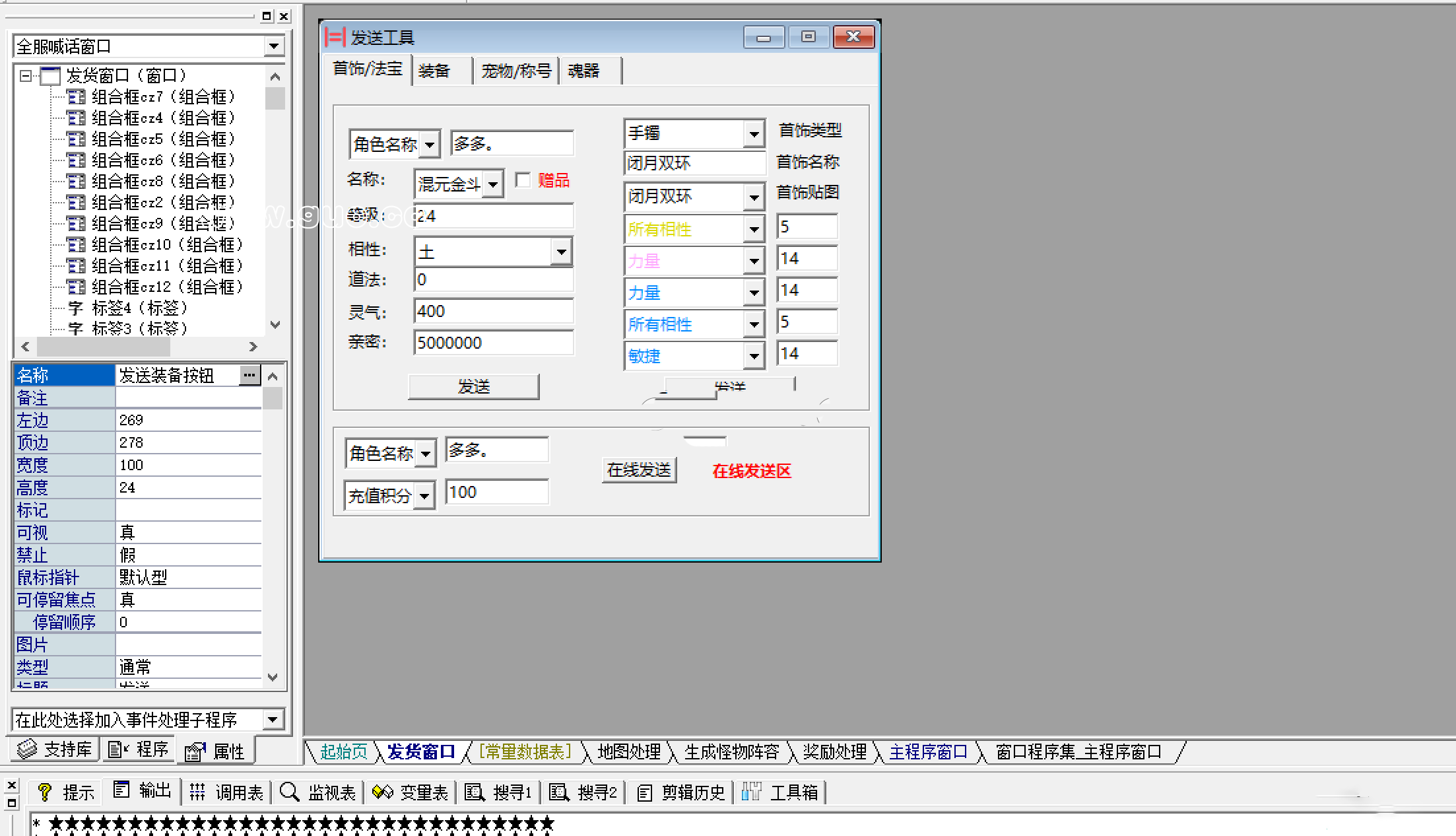The height and width of the screenshot is (836, 1456).
Task: Switch to the 宠物/称号 tab
Action: coord(516,71)
